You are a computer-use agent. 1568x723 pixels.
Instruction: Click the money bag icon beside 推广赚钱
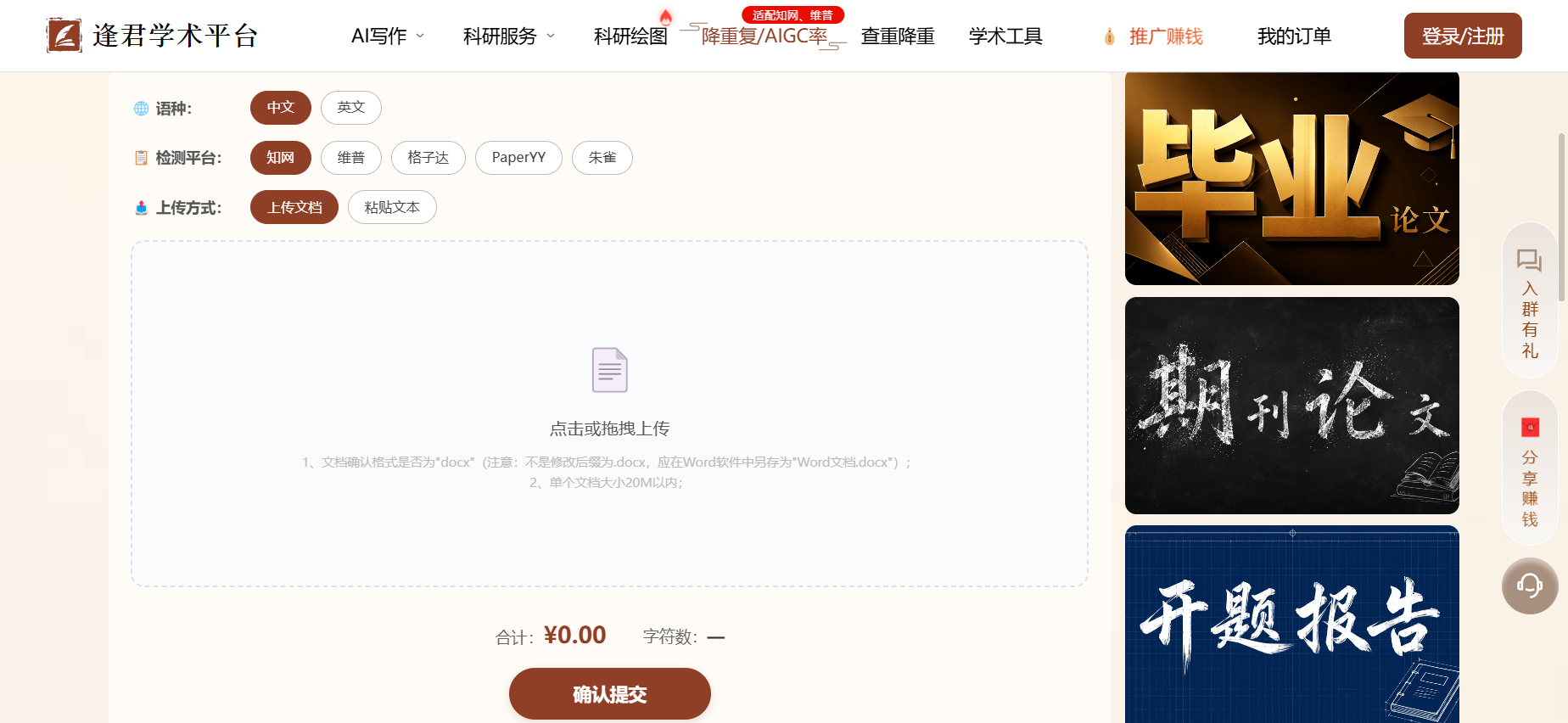[x=1109, y=36]
